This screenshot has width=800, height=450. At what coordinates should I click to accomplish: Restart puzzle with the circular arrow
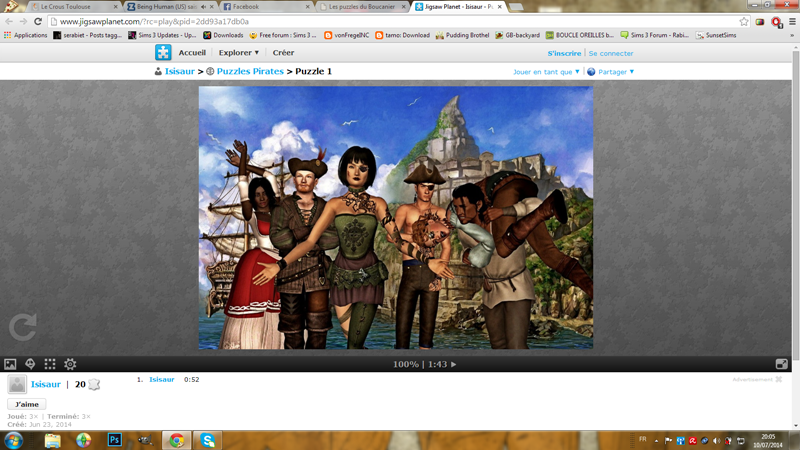[22, 327]
